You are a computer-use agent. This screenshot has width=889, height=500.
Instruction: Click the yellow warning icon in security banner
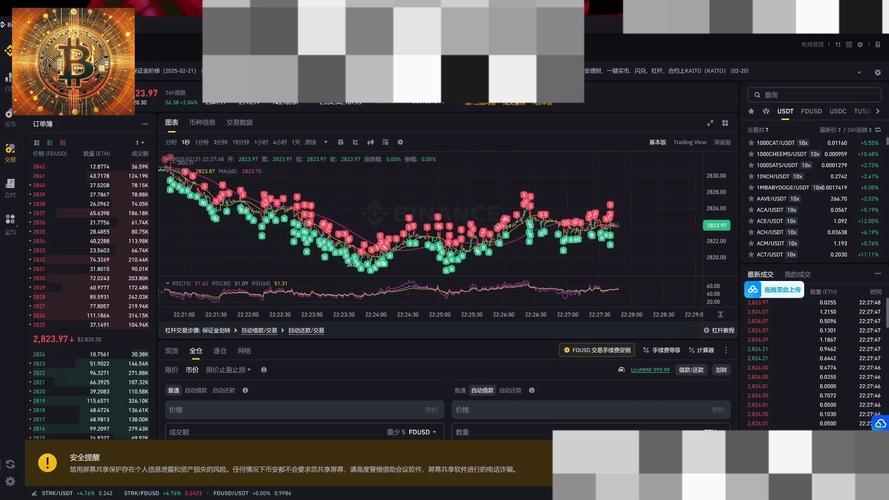pos(47,463)
